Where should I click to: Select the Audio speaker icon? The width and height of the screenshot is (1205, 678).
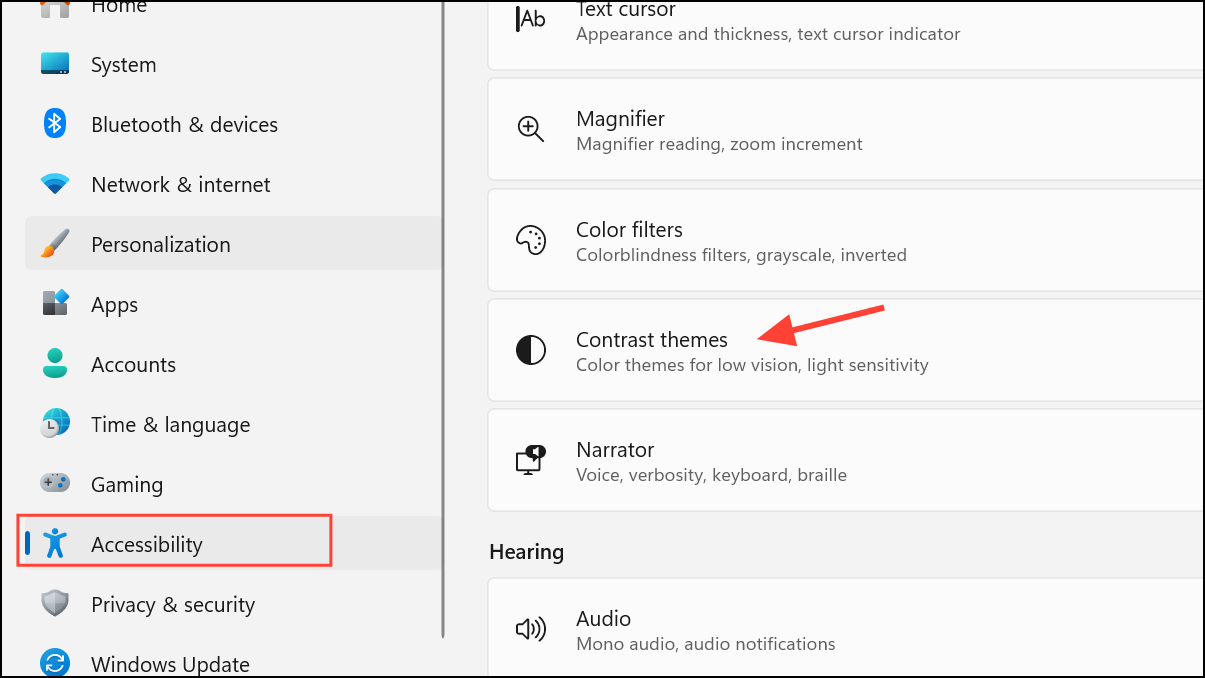(530, 629)
